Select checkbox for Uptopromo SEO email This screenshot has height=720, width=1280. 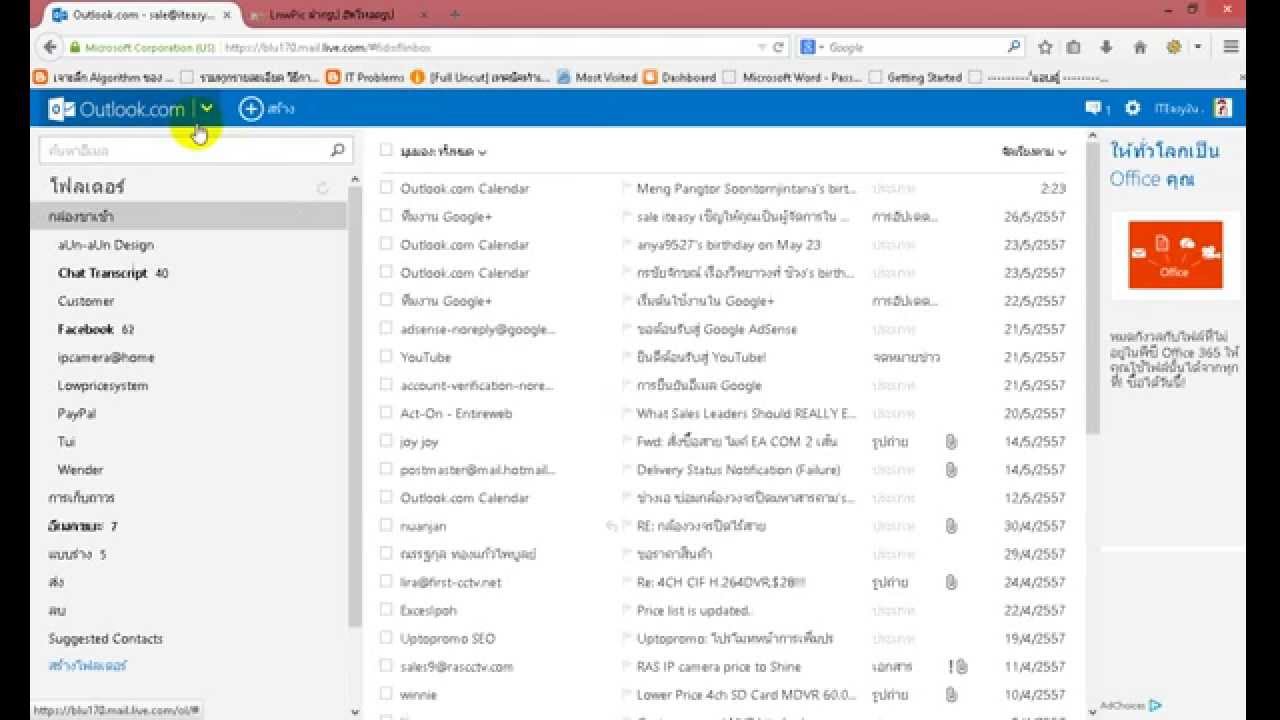386,637
